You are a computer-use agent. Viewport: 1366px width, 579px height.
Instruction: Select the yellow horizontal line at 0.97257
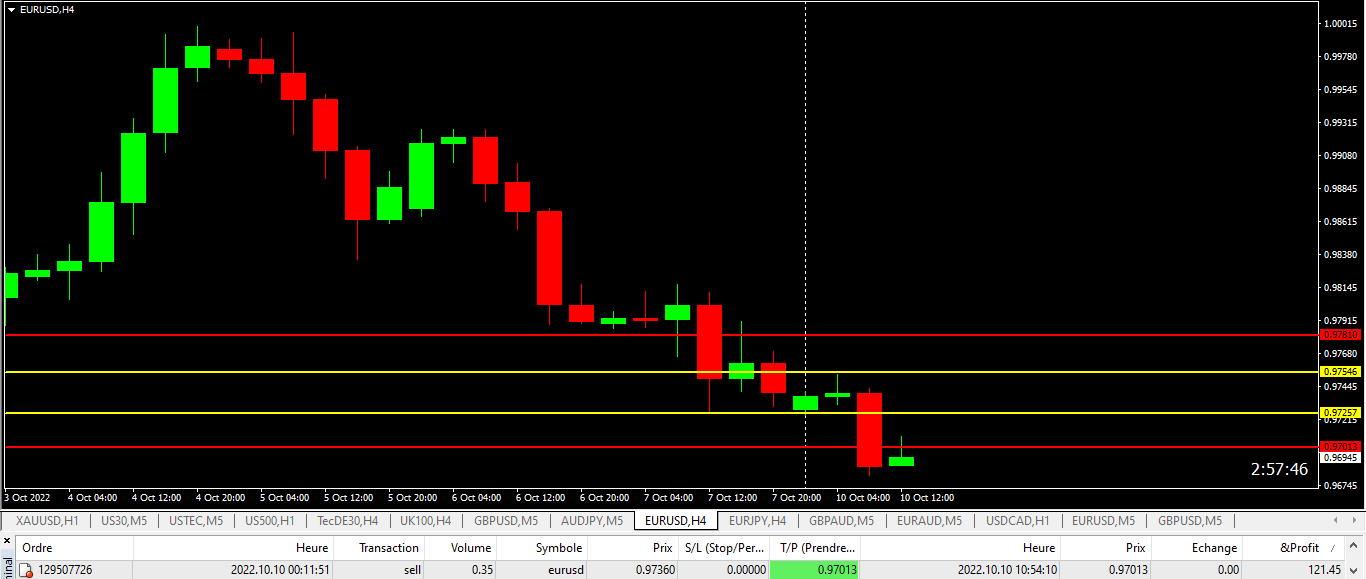coord(660,413)
